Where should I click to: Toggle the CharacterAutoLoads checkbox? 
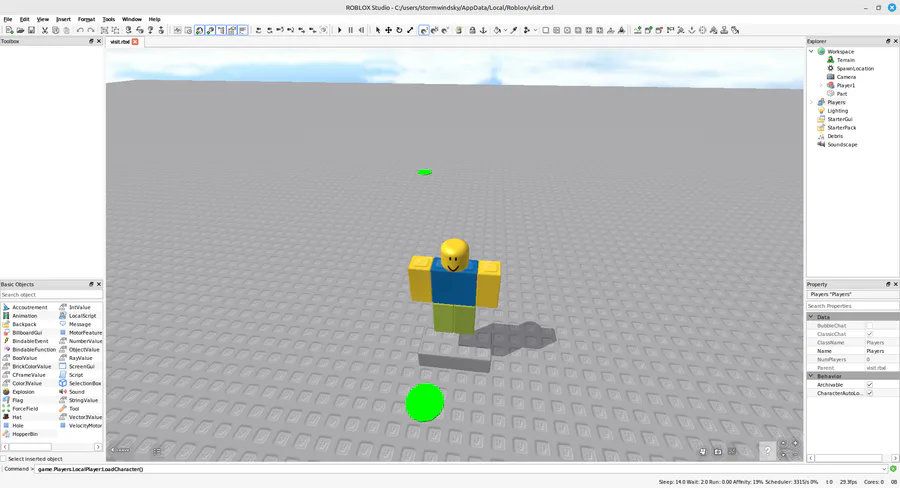click(870, 393)
